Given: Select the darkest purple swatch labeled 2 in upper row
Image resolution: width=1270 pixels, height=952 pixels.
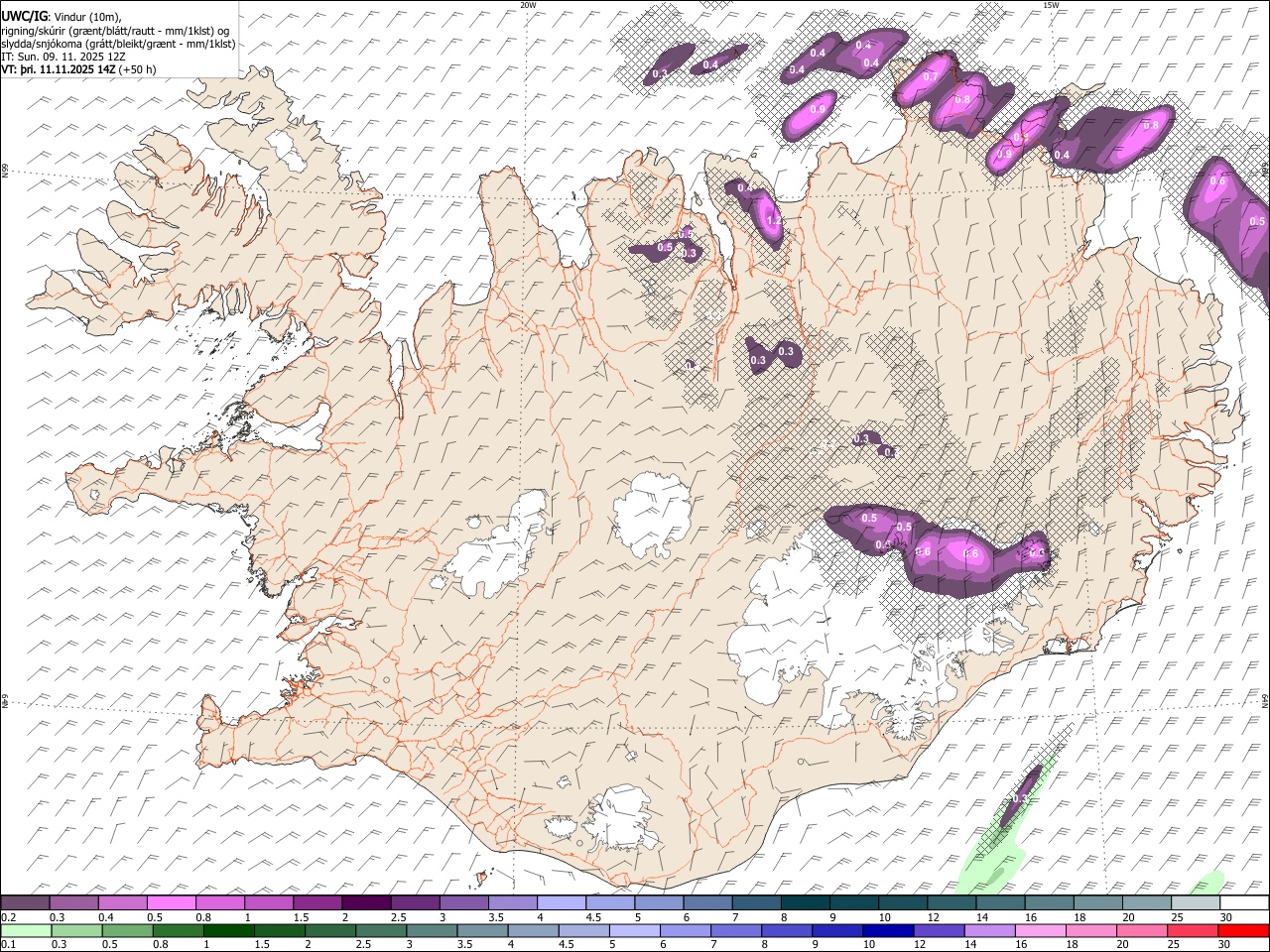Looking at the screenshot, I should coord(367,903).
